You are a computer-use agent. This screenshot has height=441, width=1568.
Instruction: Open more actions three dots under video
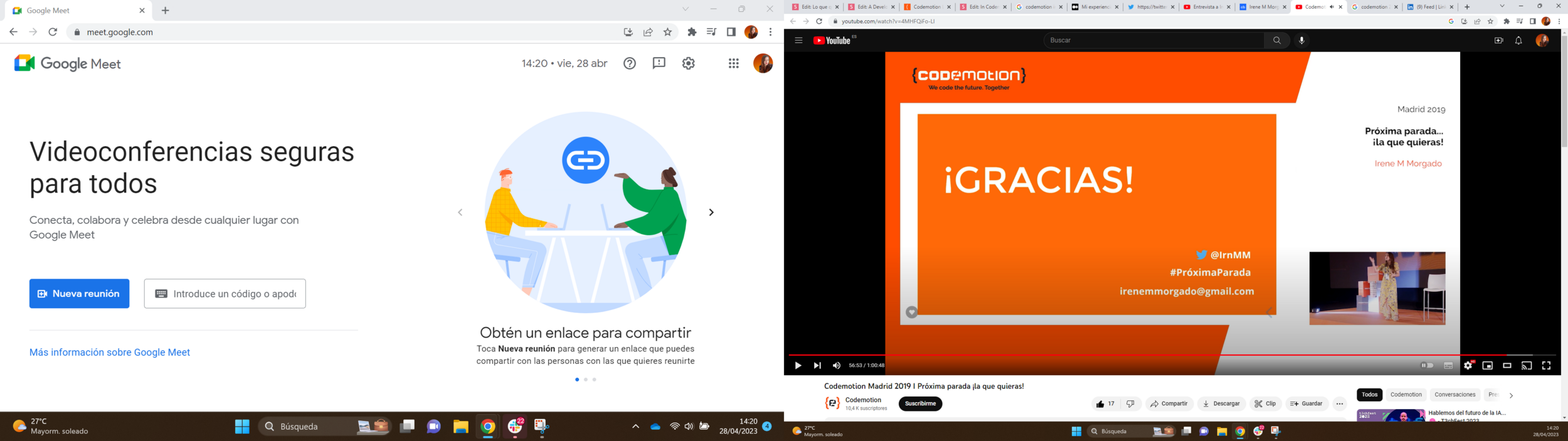coord(1340,404)
